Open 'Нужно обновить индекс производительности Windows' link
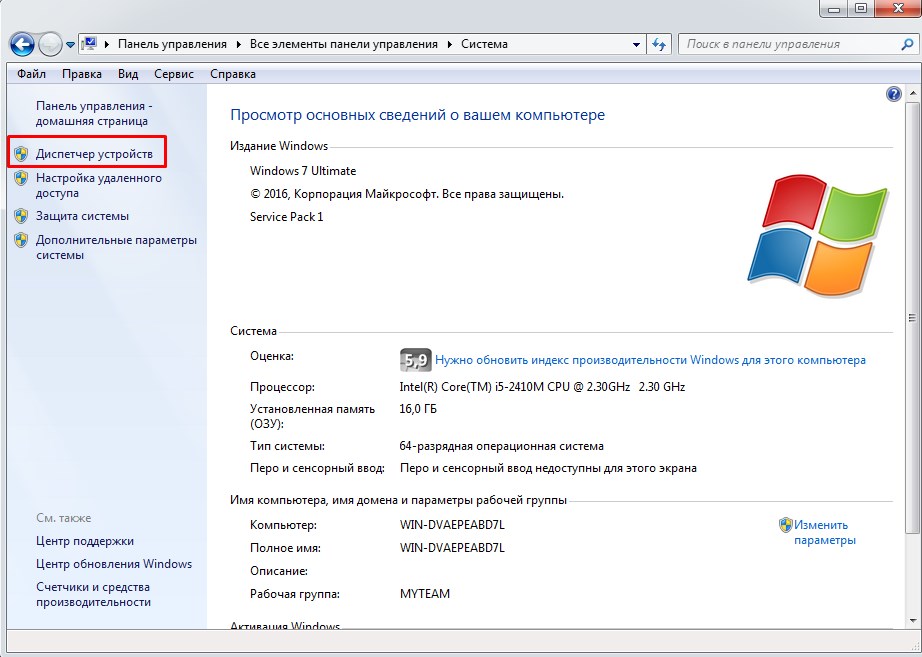The width and height of the screenshot is (922, 657). click(x=650, y=360)
